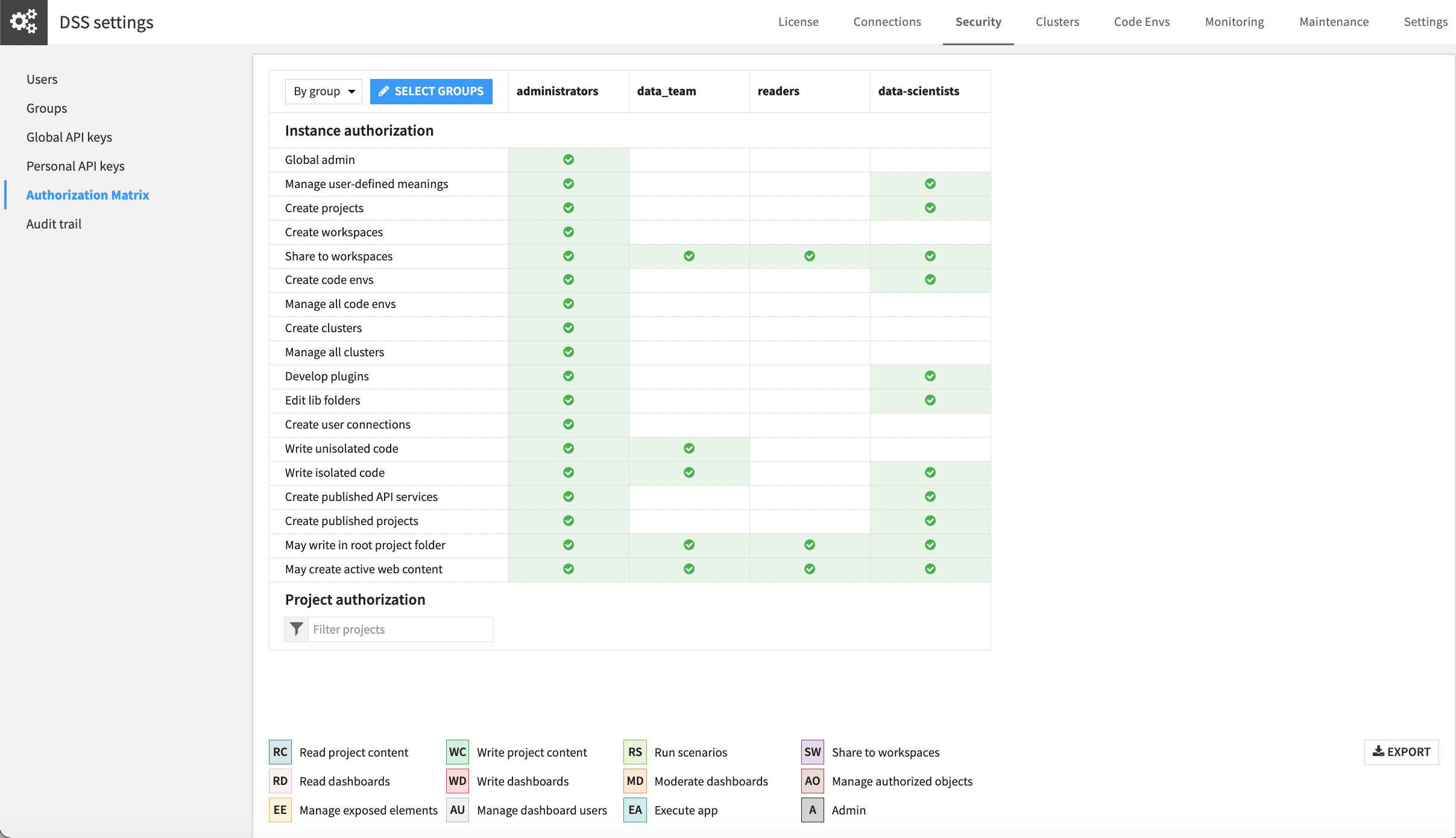Click the RS legend badge
Image resolution: width=1456 pixels, height=838 pixels.
[635, 752]
